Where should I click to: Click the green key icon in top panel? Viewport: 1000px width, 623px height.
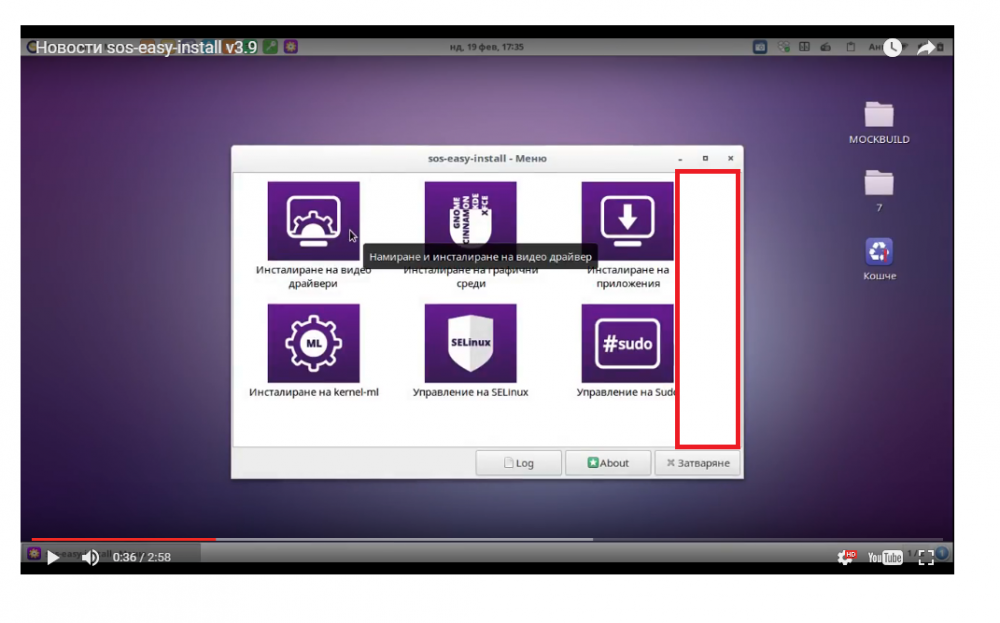point(270,47)
